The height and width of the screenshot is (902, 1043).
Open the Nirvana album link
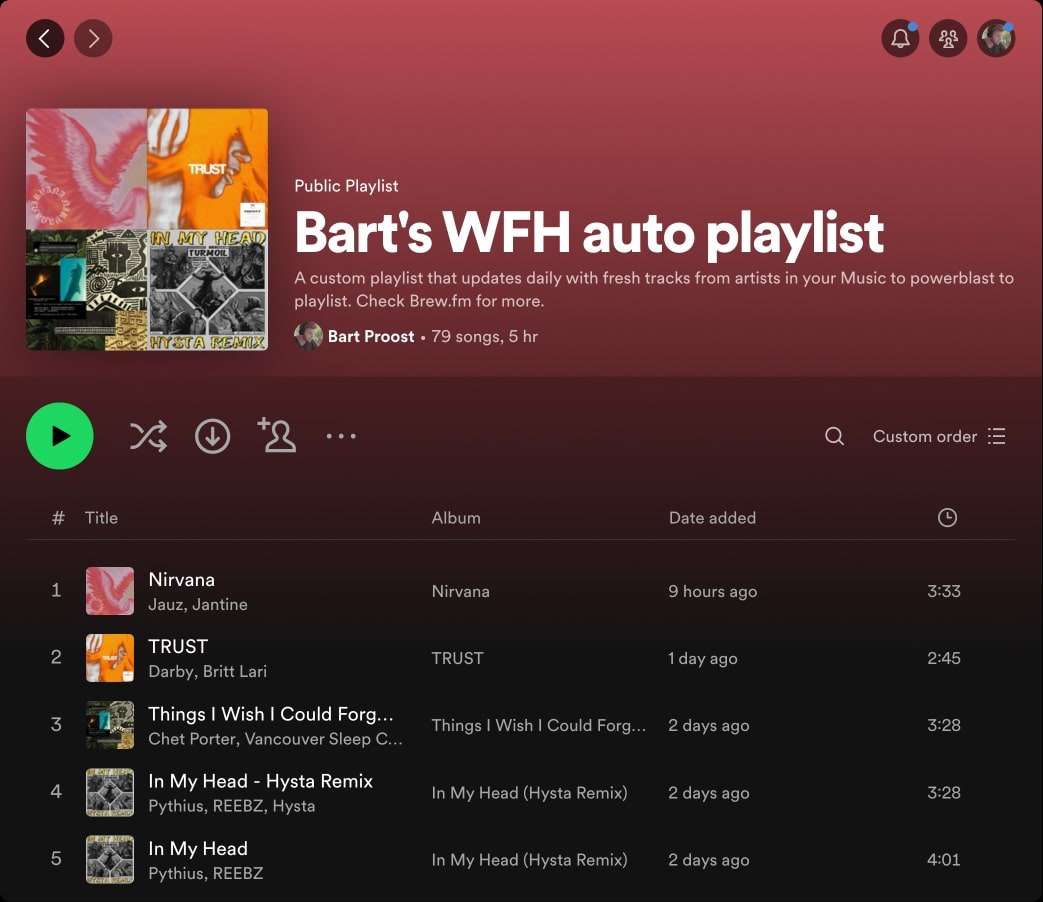pyautogui.click(x=460, y=591)
